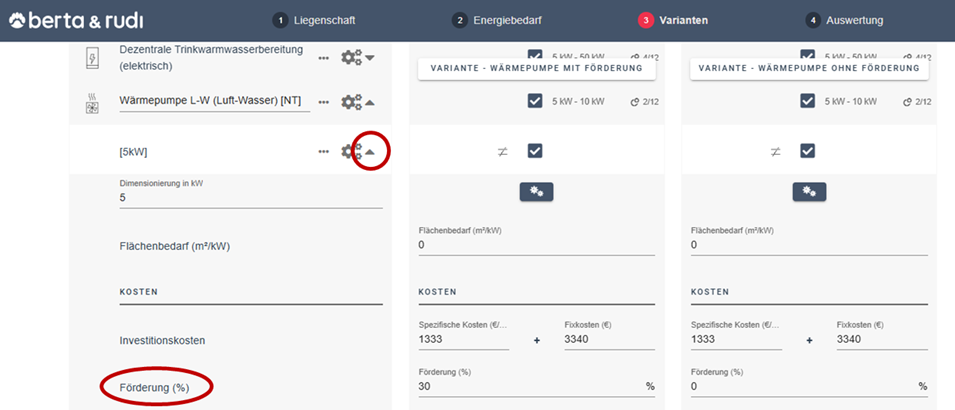Screen dimensions: 955x410
Task: Open the Liegenschaft step tab
Action: click(x=314, y=20)
